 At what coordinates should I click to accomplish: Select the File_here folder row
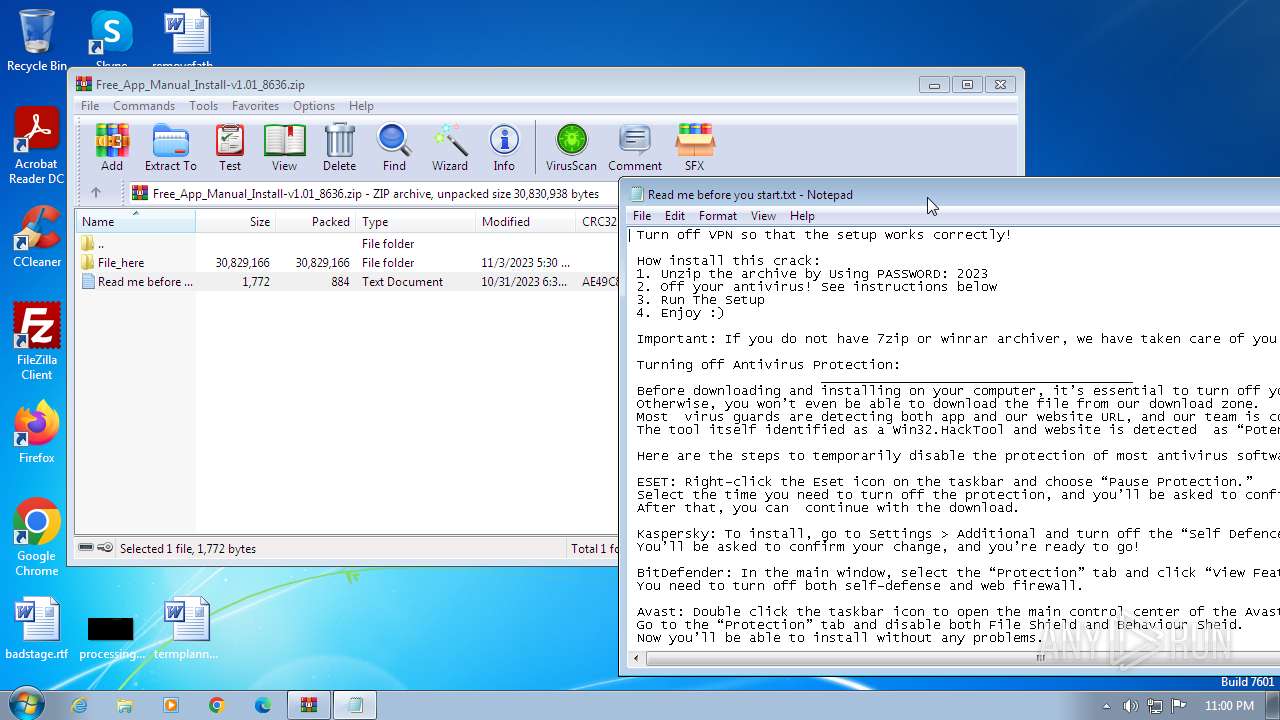click(x=346, y=263)
